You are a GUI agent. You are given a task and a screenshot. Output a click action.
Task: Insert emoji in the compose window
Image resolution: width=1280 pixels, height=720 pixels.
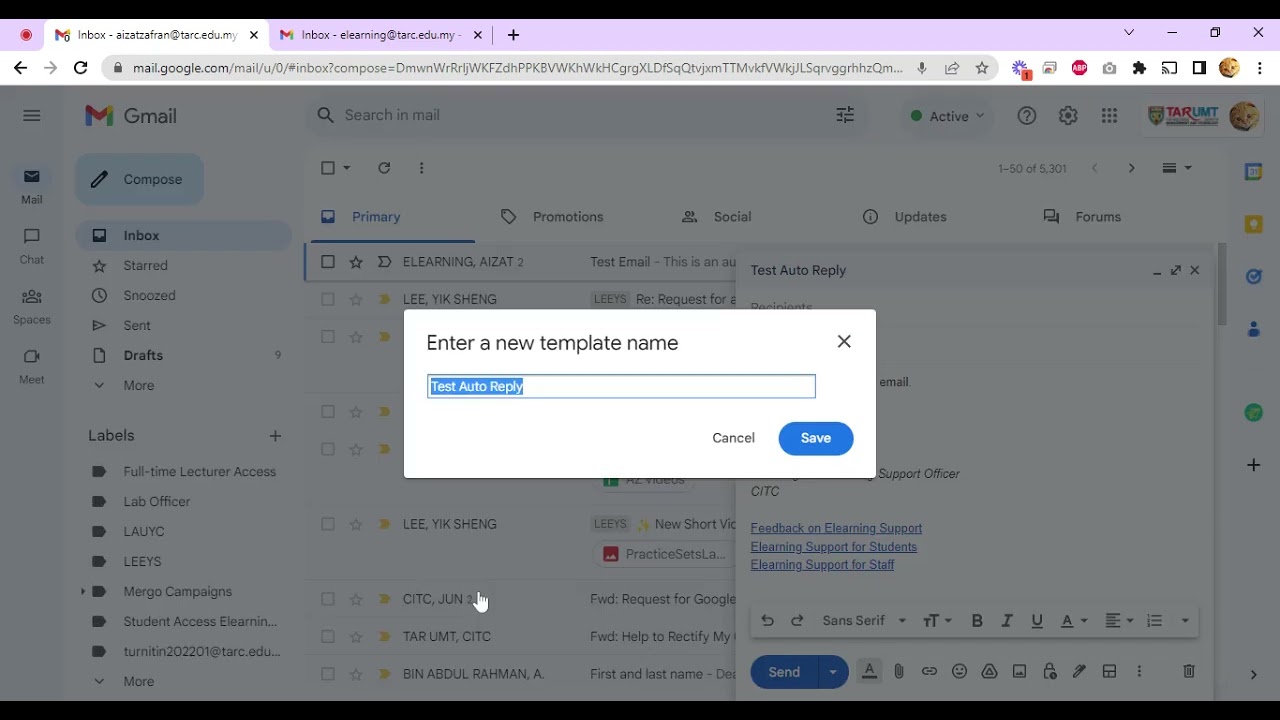click(x=959, y=672)
